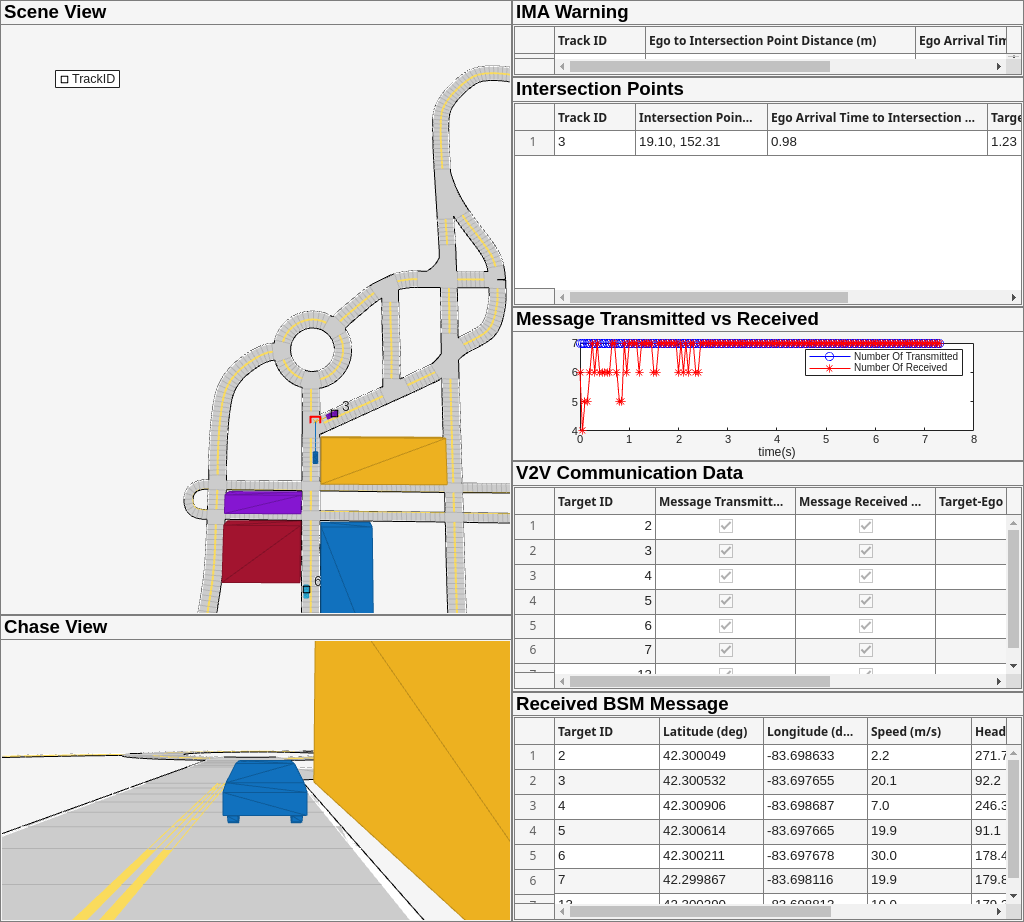Click the TrackID legend square in Scene View
Image resolution: width=1024 pixels, height=922 pixels.
point(65,79)
